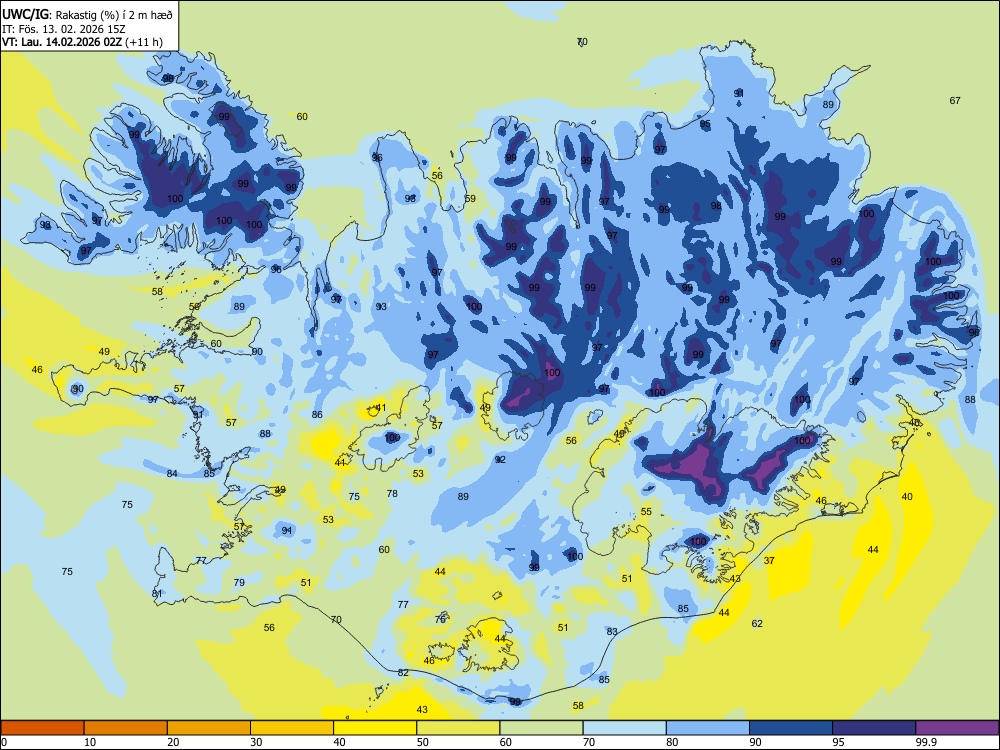Image resolution: width=1000 pixels, height=750 pixels.
Task: Click the 95–99.9 indigo legend swatch
Action: (874, 728)
